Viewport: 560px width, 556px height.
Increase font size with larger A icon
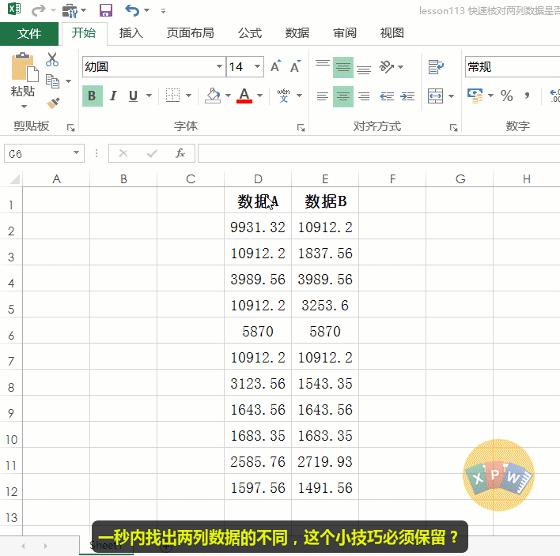(x=275, y=66)
